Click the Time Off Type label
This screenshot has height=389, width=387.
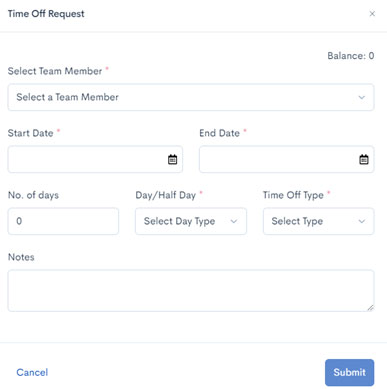(293, 195)
